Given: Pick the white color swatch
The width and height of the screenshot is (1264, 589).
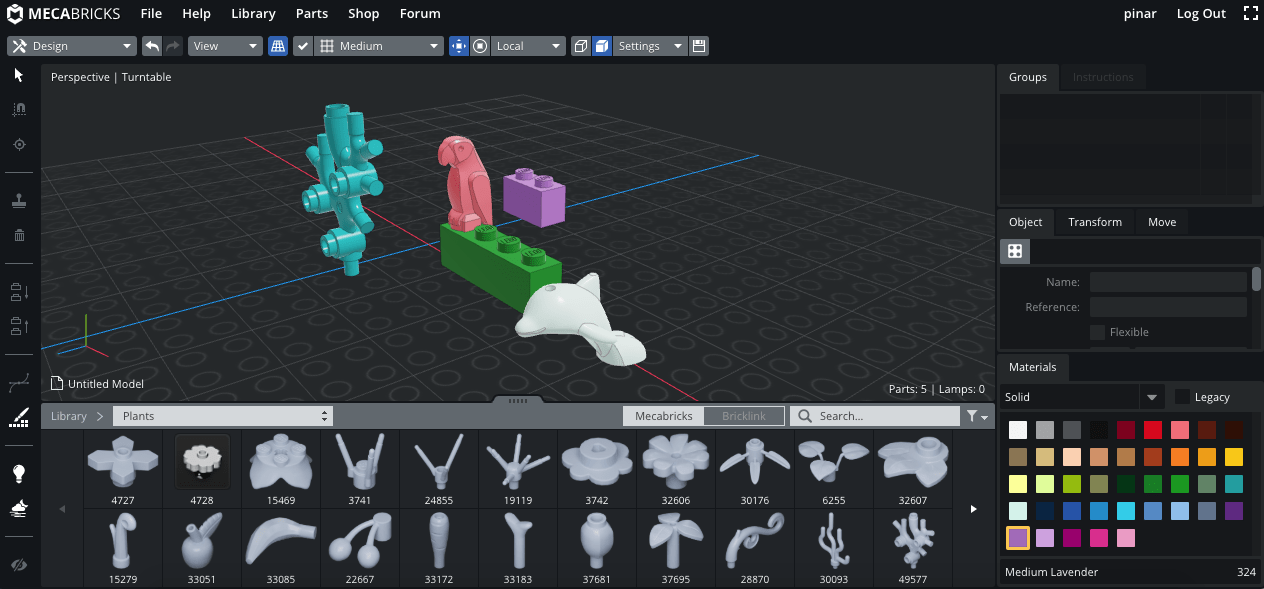Looking at the screenshot, I should tap(1017, 430).
